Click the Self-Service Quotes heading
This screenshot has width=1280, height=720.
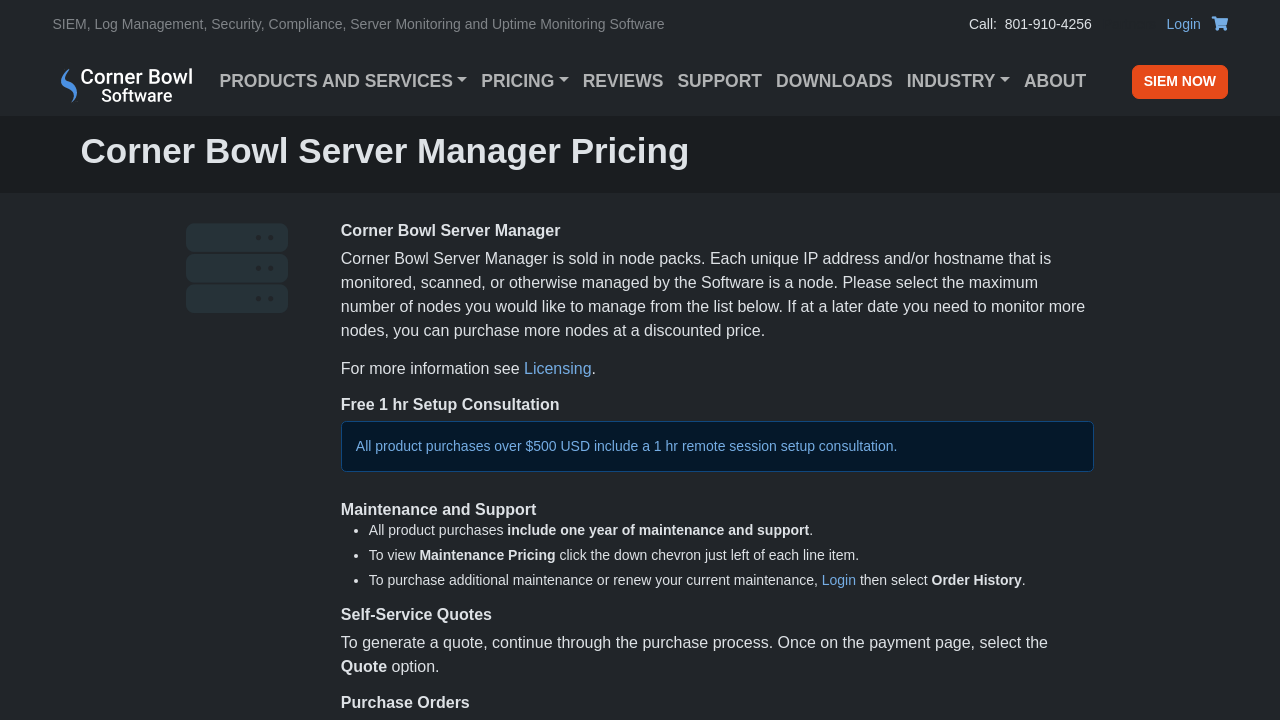(416, 615)
